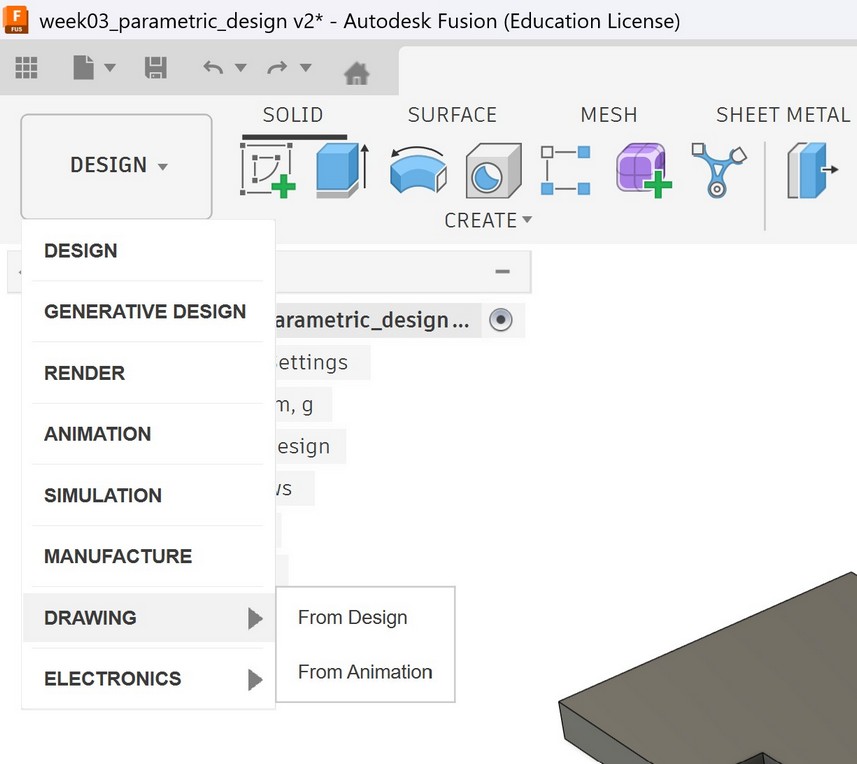
Task: Choose GENERATIVE DESIGN workspace
Action: (x=148, y=312)
